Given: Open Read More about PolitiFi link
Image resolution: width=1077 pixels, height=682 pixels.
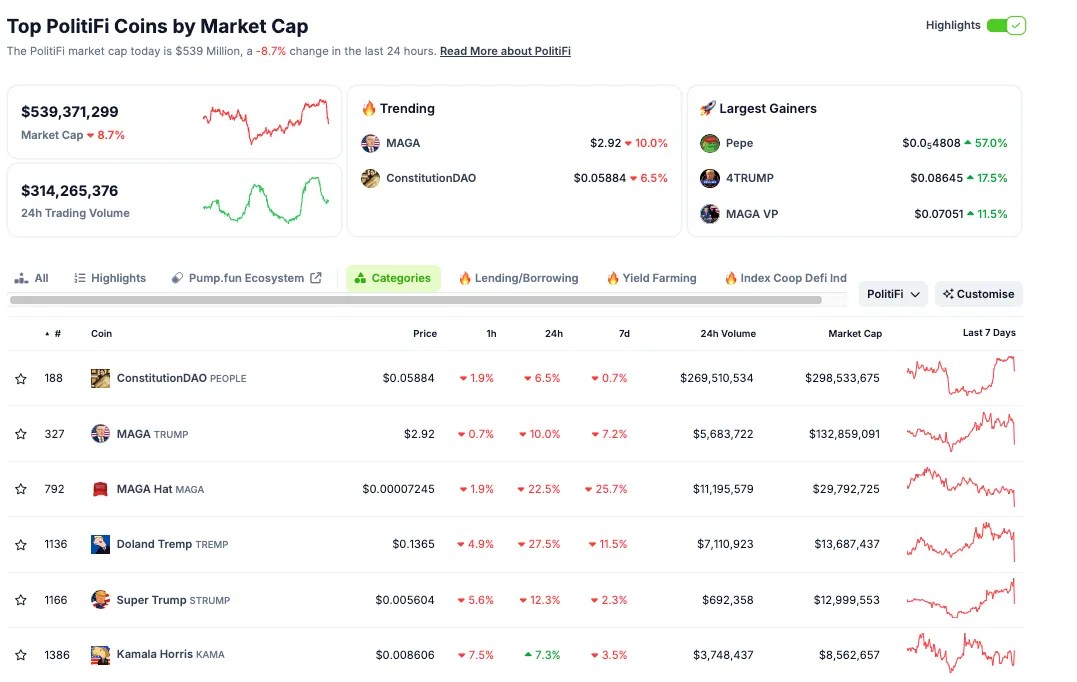Looking at the screenshot, I should click(x=505, y=51).
